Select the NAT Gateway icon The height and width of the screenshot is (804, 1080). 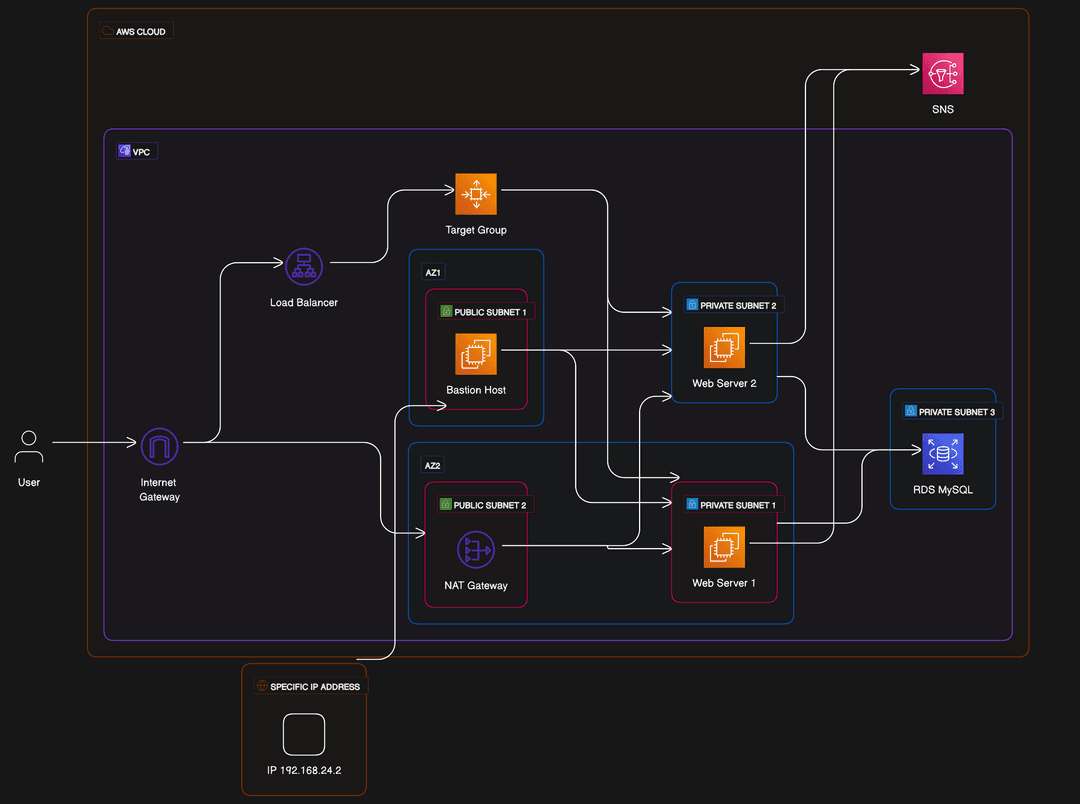click(476, 550)
